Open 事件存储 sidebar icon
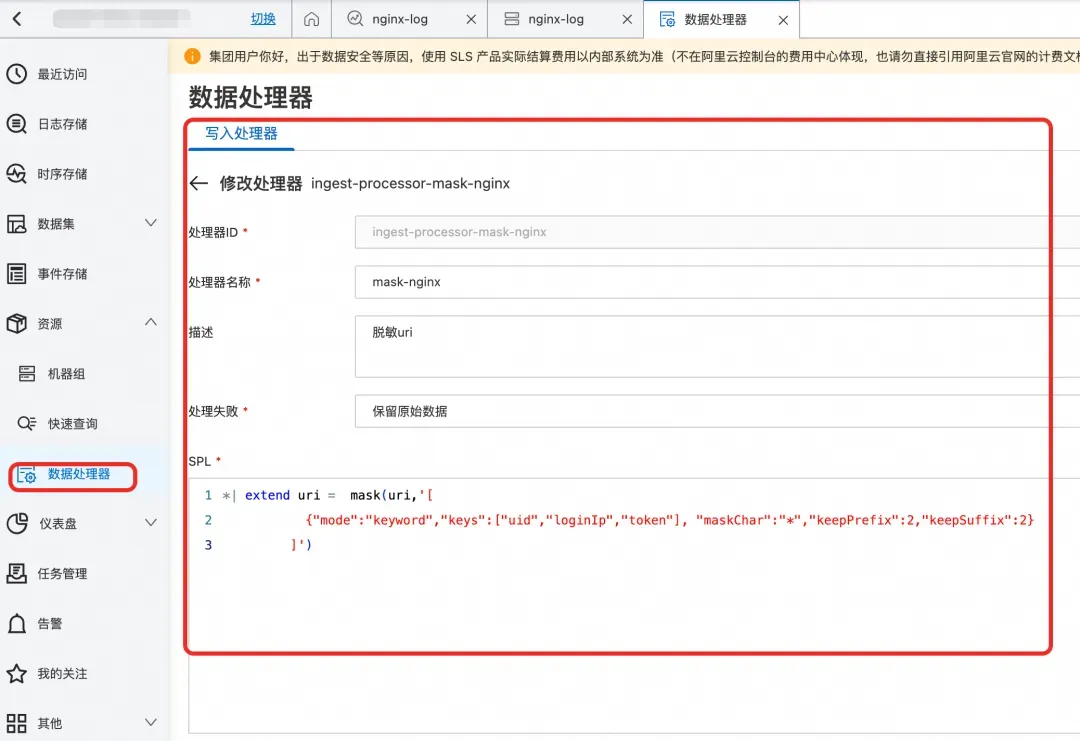1080x741 pixels. (17, 273)
